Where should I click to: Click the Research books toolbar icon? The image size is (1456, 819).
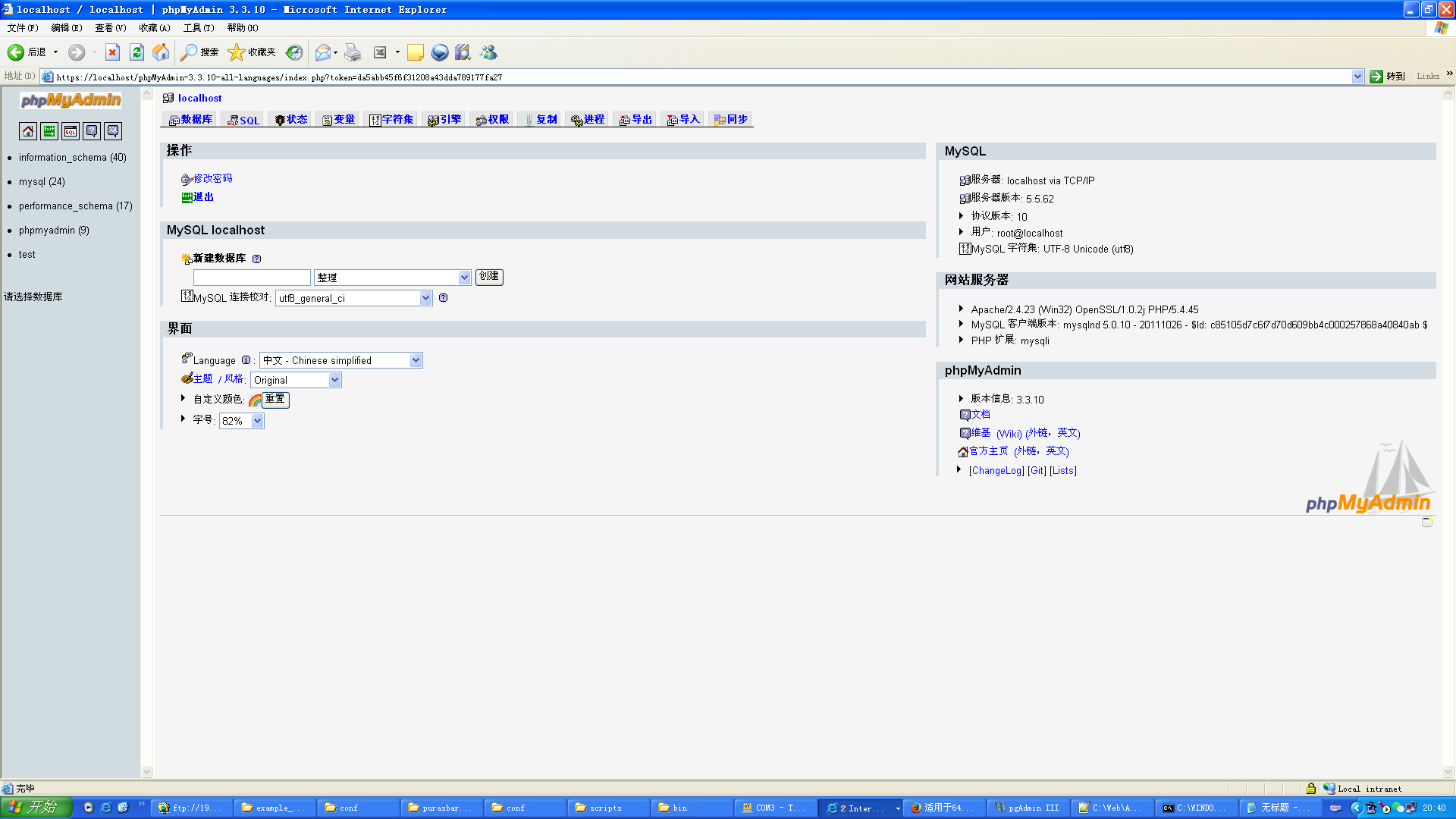(463, 52)
